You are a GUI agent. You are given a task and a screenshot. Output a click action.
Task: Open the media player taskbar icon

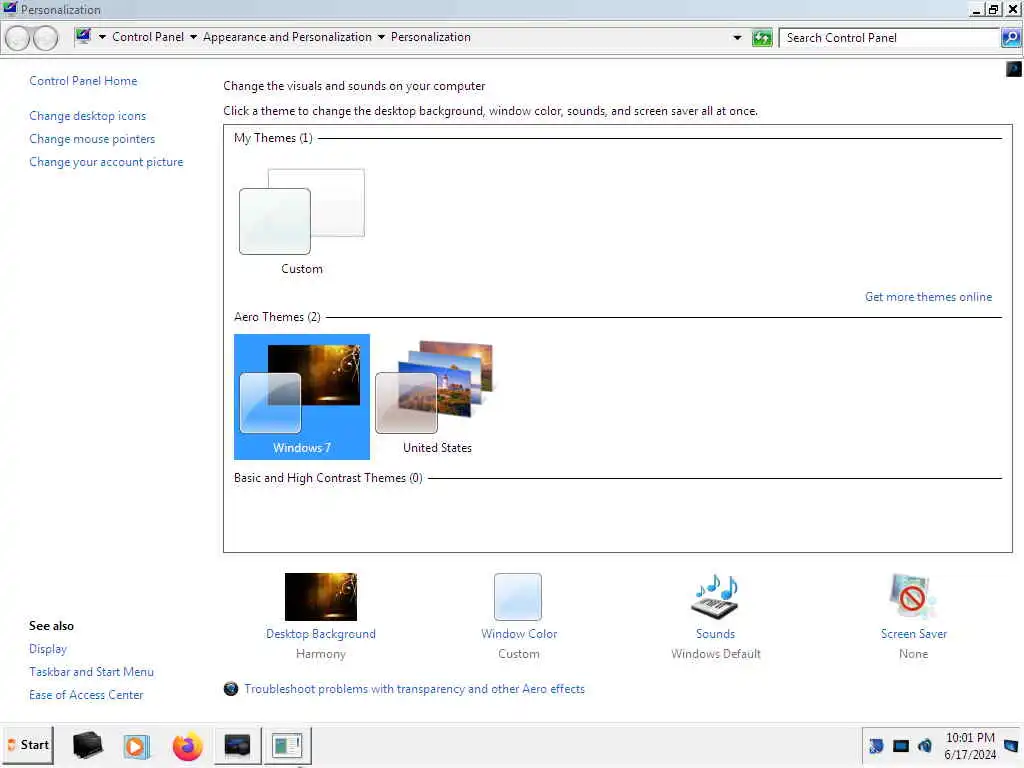(136, 746)
